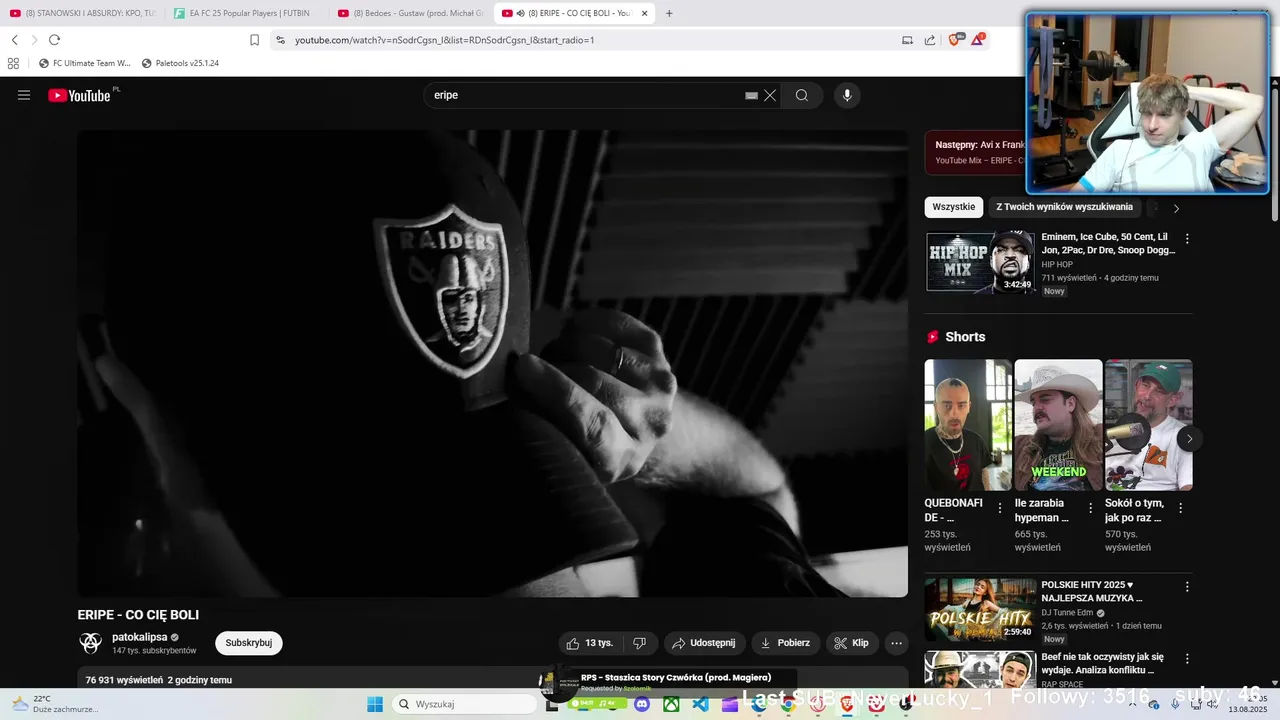The image size is (1280, 720).
Task: Open patokalipsa channel name link
Action: coord(140,637)
